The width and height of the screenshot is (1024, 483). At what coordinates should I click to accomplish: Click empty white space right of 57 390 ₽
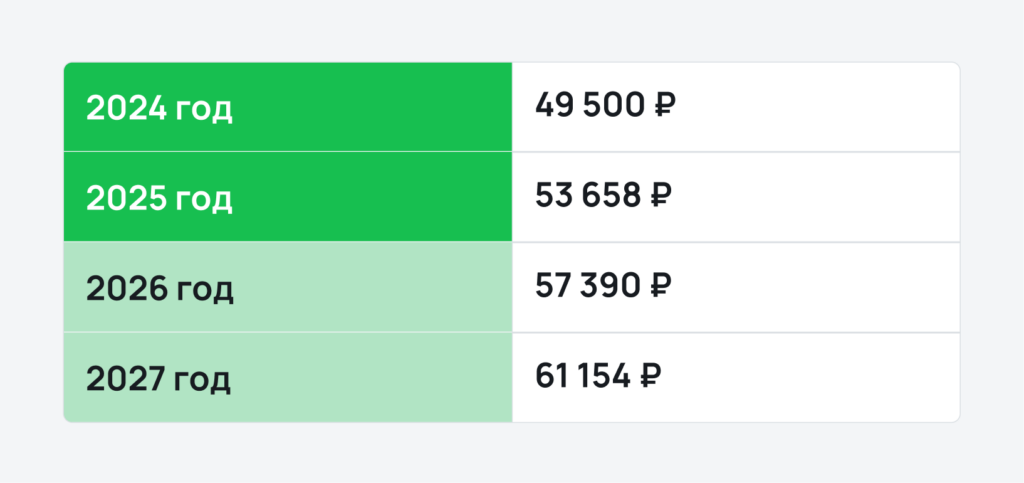tap(820, 286)
